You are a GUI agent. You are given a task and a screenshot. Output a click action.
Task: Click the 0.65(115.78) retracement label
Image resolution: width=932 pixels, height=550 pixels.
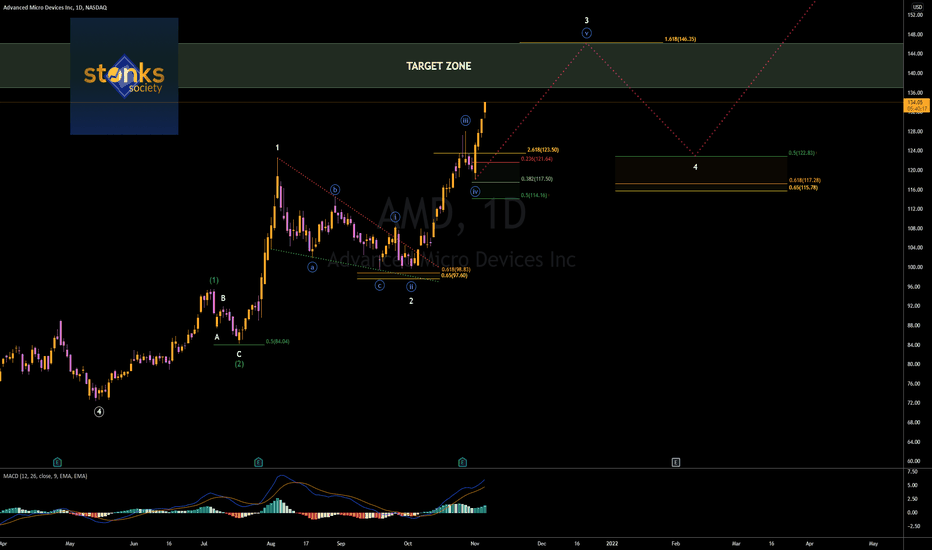click(803, 187)
